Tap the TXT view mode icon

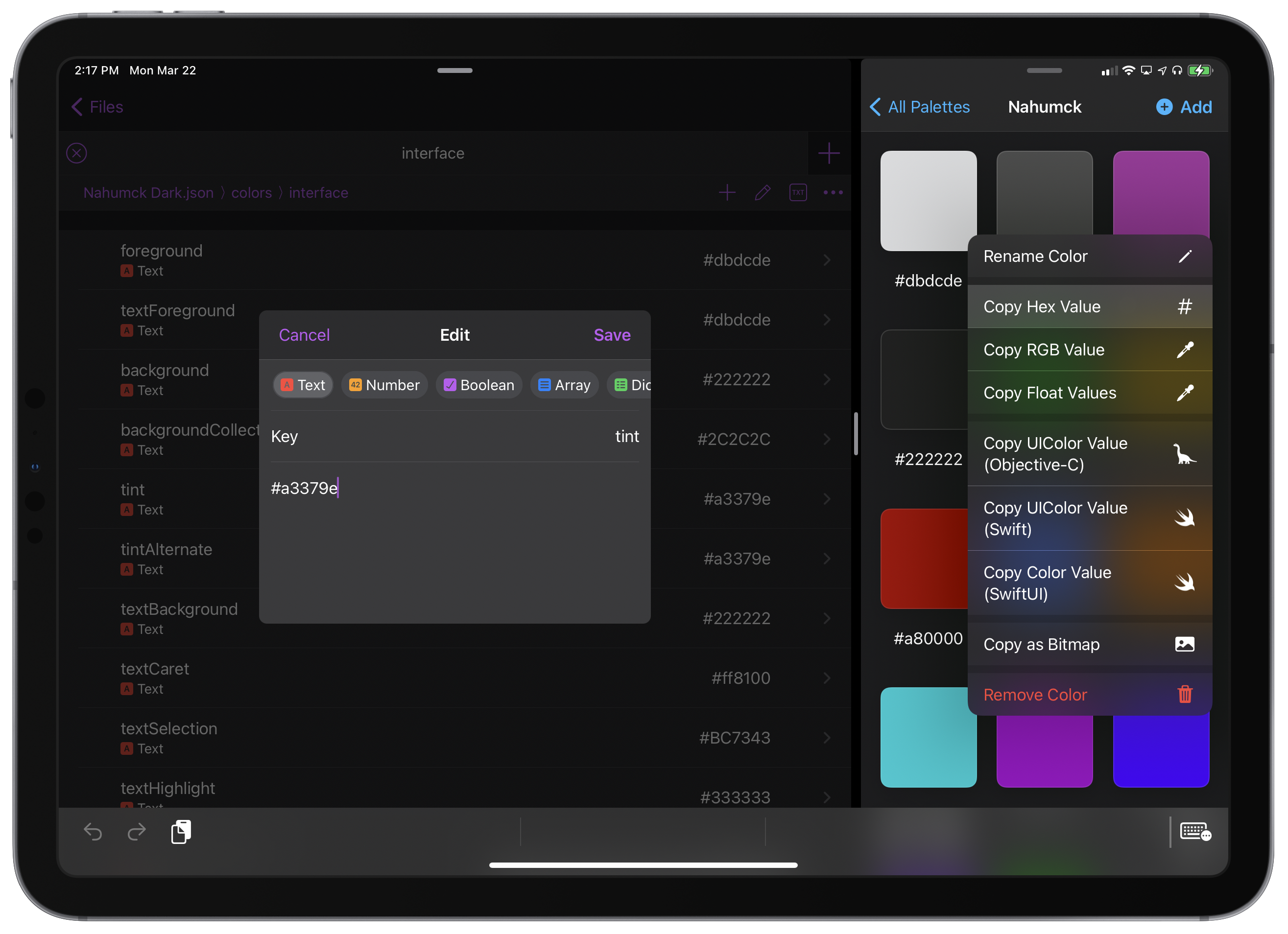tap(798, 192)
